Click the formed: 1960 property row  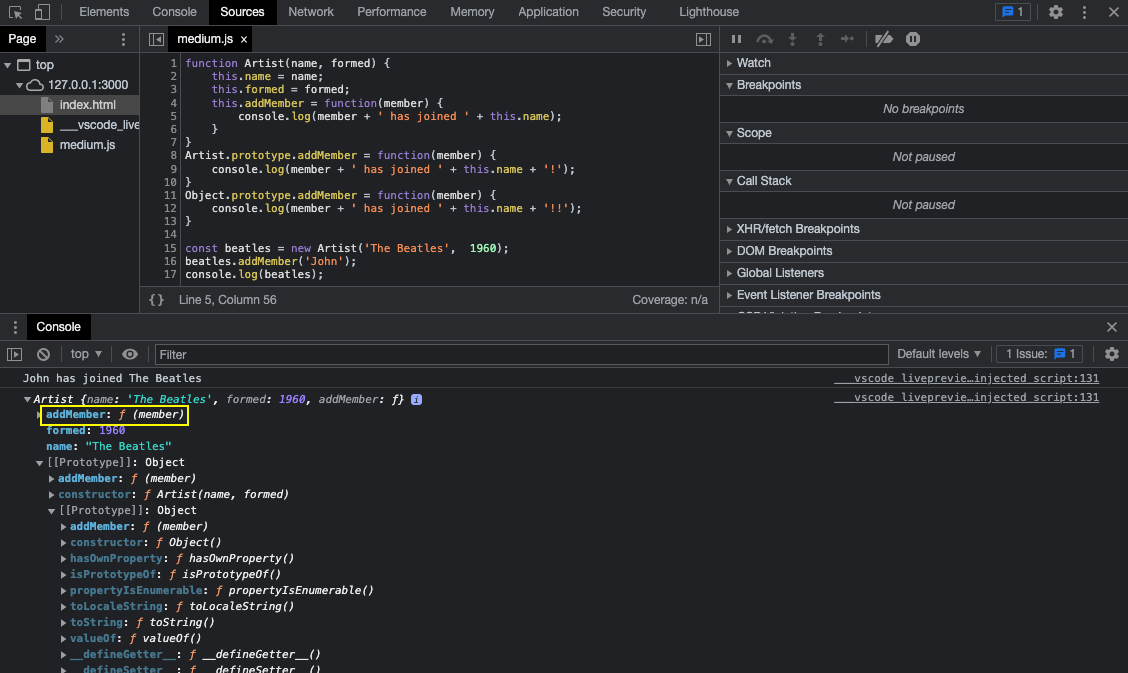pyautogui.click(x=86, y=431)
